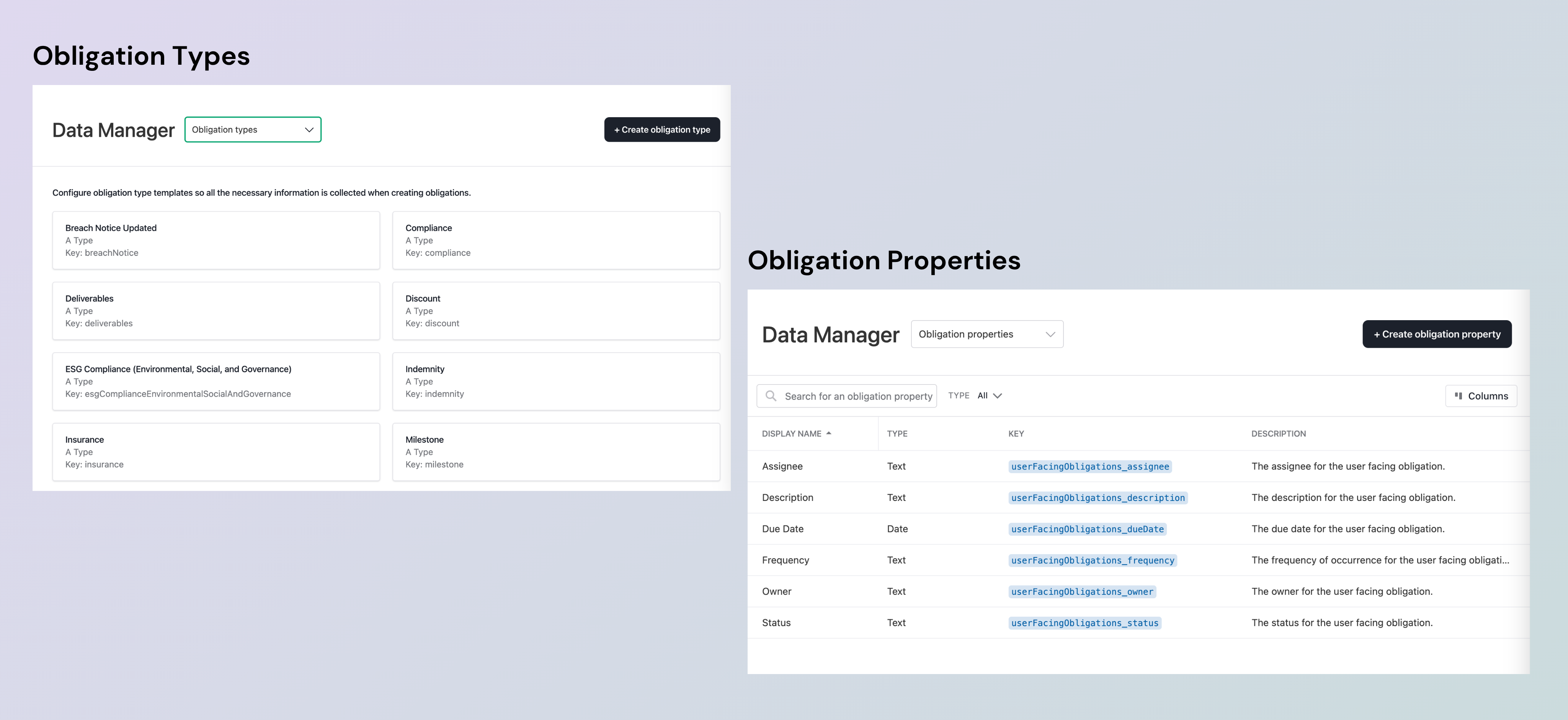Click key userFacingObligations_status

(1085, 623)
